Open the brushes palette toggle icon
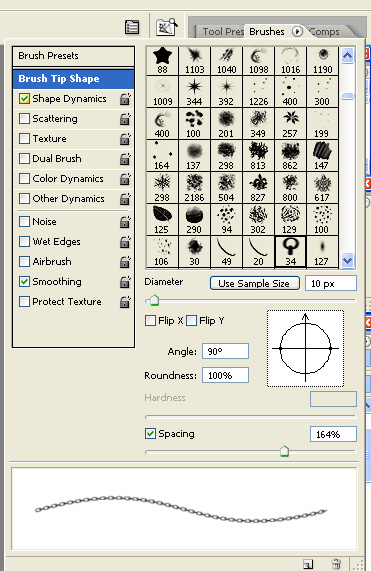This screenshot has height=571, width=371. point(167,27)
